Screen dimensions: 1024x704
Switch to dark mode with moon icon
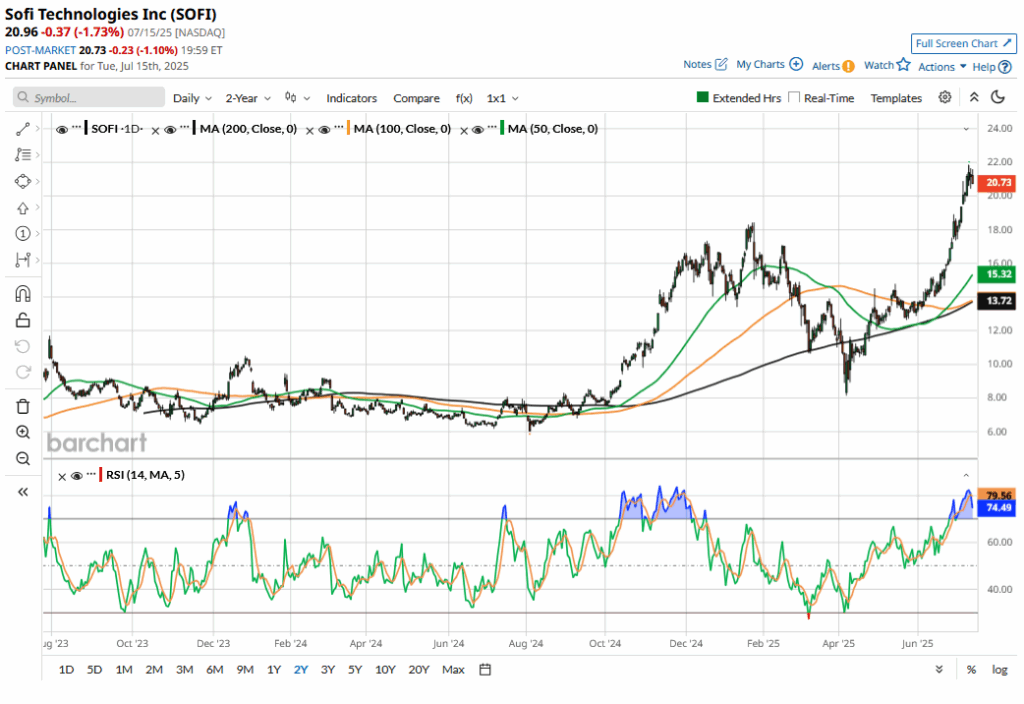click(x=997, y=98)
